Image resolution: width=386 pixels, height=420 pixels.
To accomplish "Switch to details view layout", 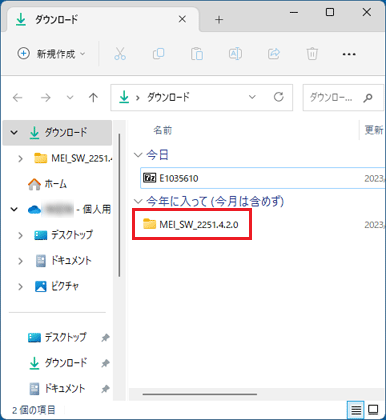I will tap(356, 410).
